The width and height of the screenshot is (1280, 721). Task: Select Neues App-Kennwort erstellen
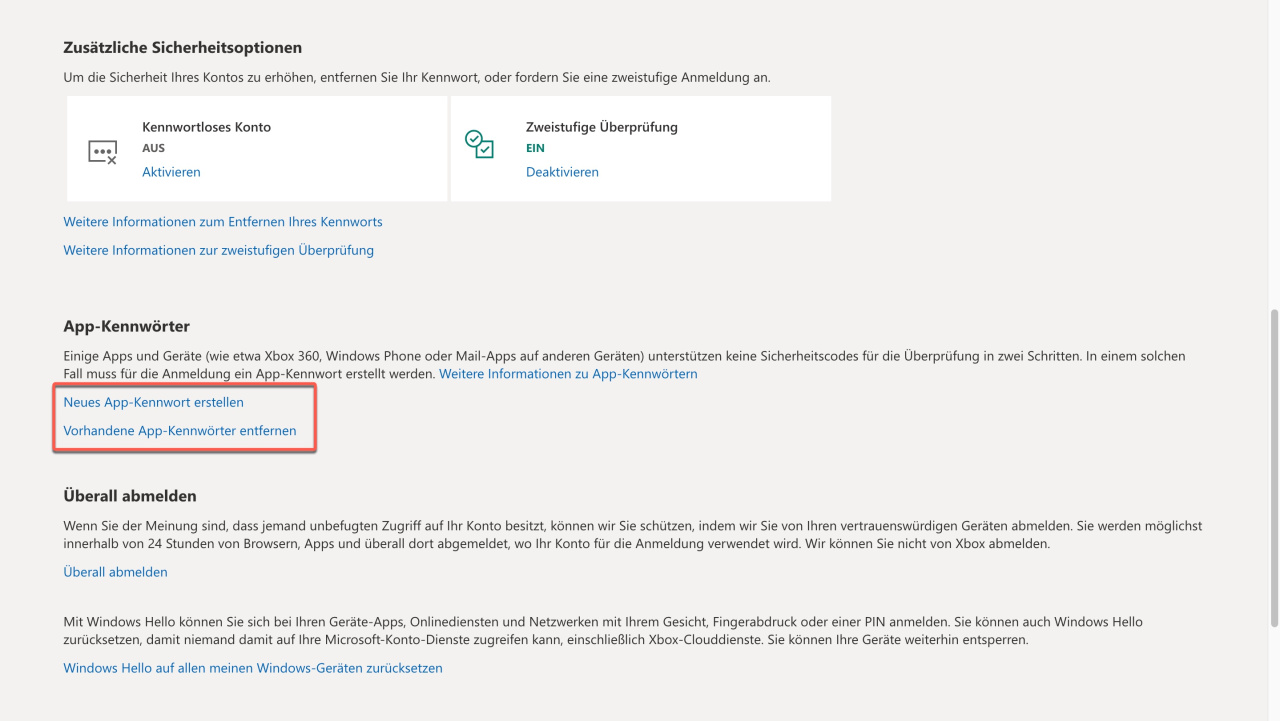(x=153, y=402)
